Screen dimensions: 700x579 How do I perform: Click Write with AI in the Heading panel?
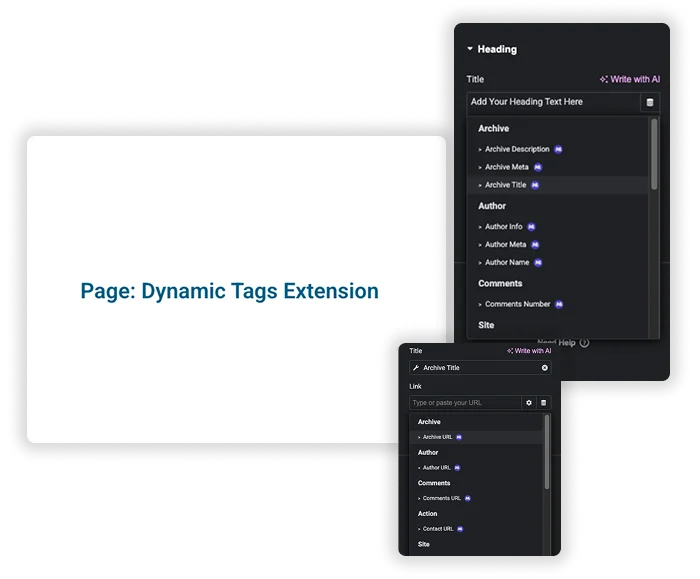coord(630,79)
